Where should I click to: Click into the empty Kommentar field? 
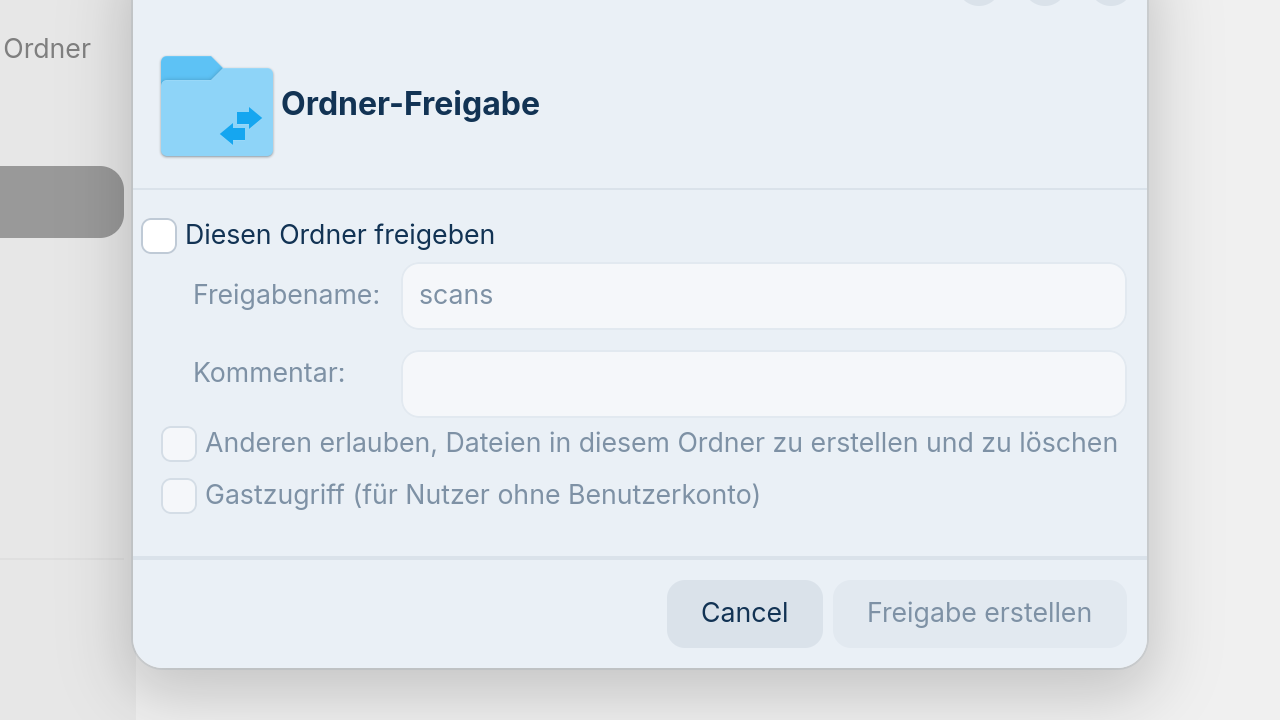coord(763,384)
